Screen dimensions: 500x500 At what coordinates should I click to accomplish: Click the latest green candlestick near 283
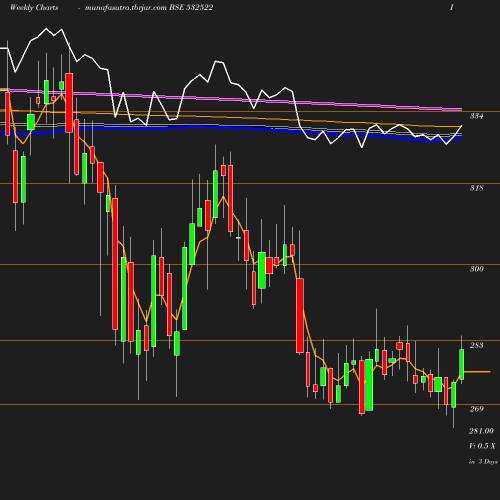pos(462,364)
